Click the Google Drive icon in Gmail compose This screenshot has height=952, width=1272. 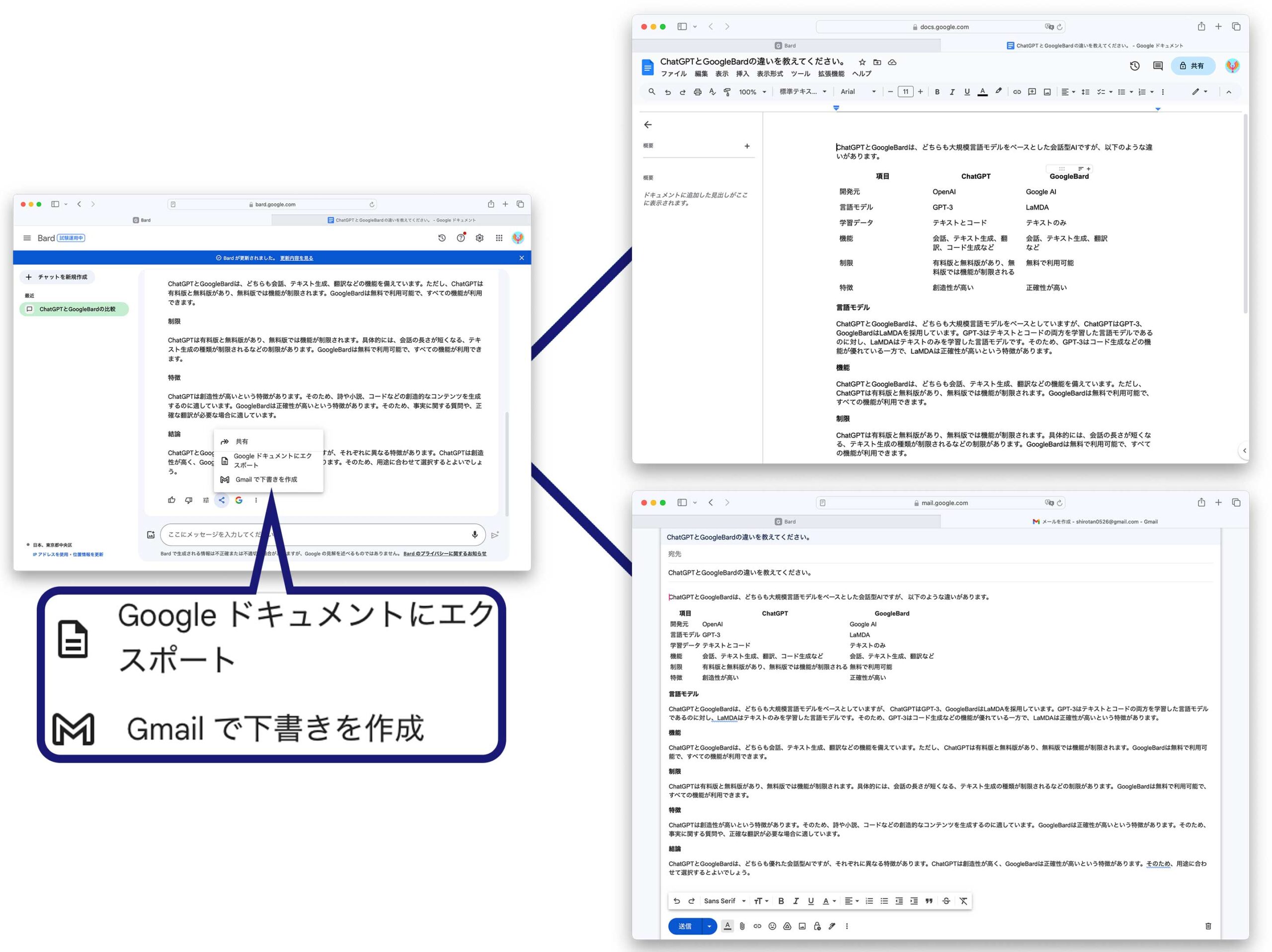(787, 926)
